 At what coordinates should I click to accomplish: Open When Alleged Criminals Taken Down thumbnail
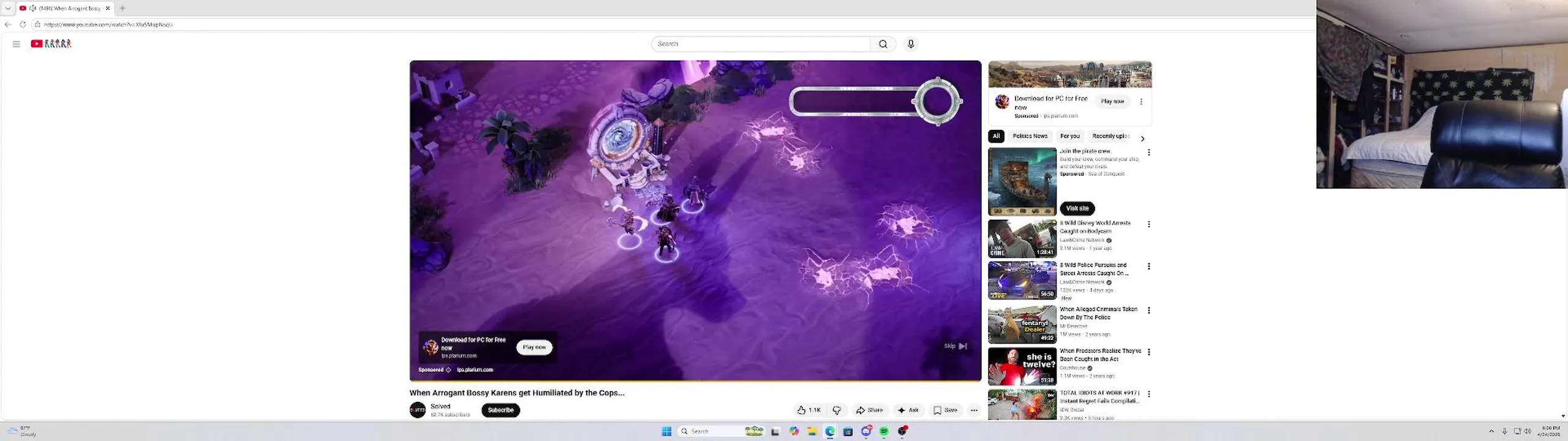click(x=1022, y=324)
